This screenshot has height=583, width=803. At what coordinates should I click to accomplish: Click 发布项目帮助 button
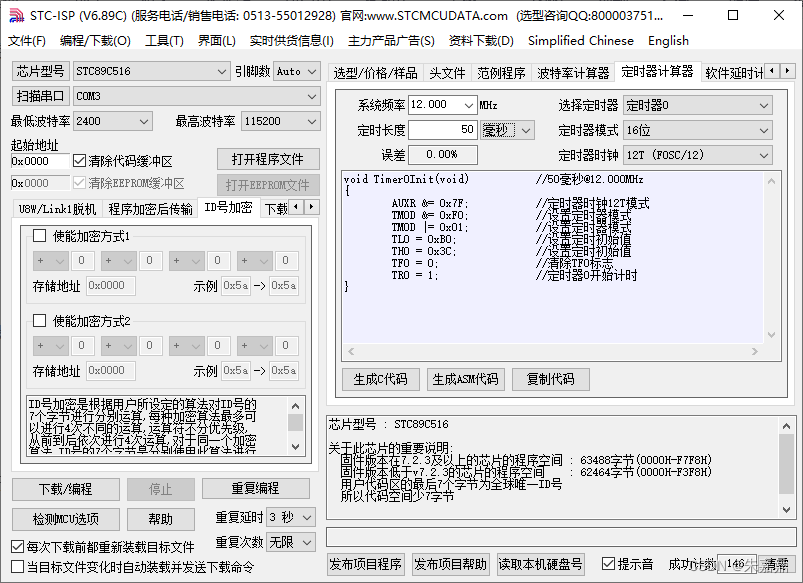(x=450, y=564)
